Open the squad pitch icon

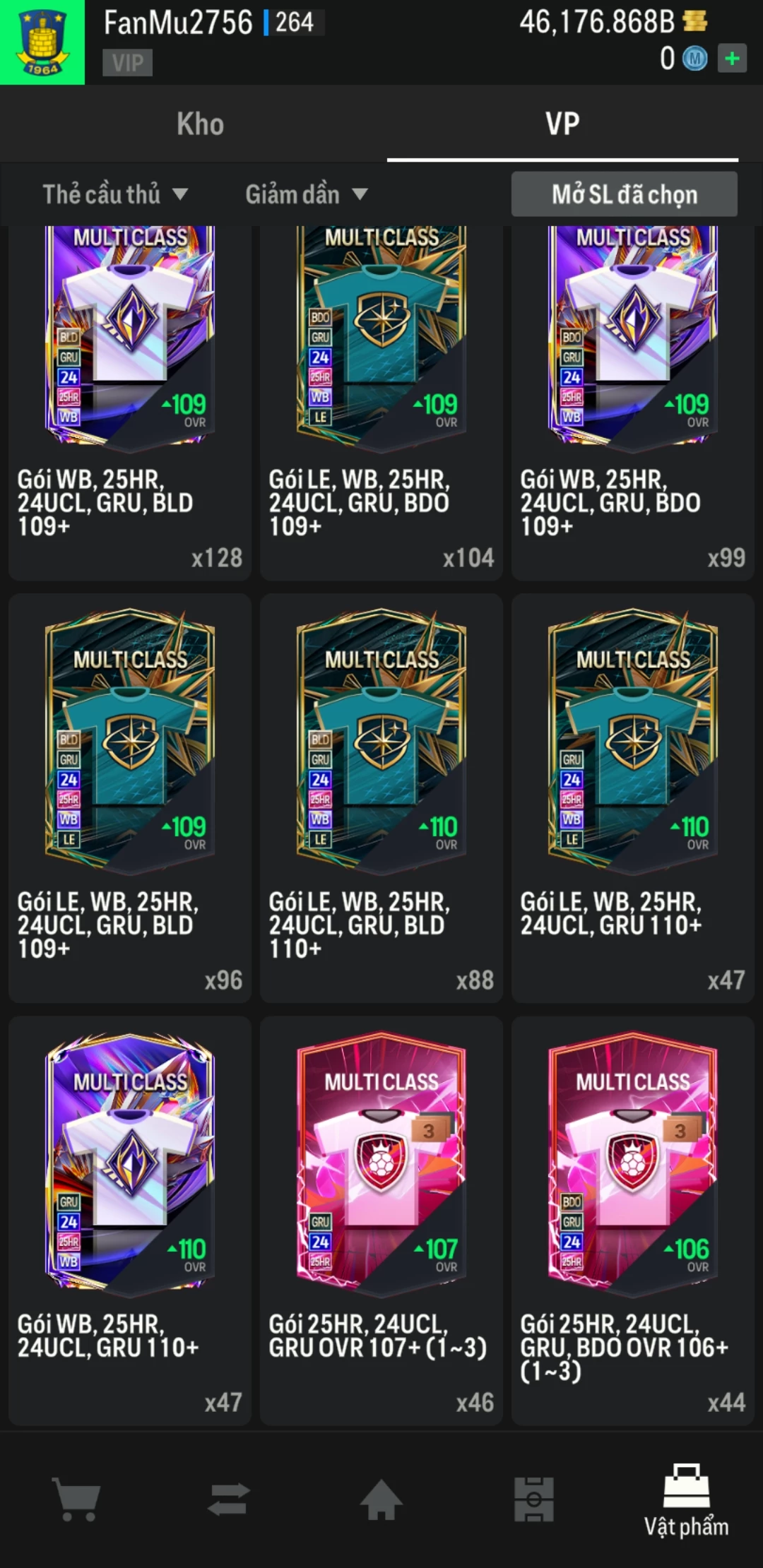point(534,1499)
